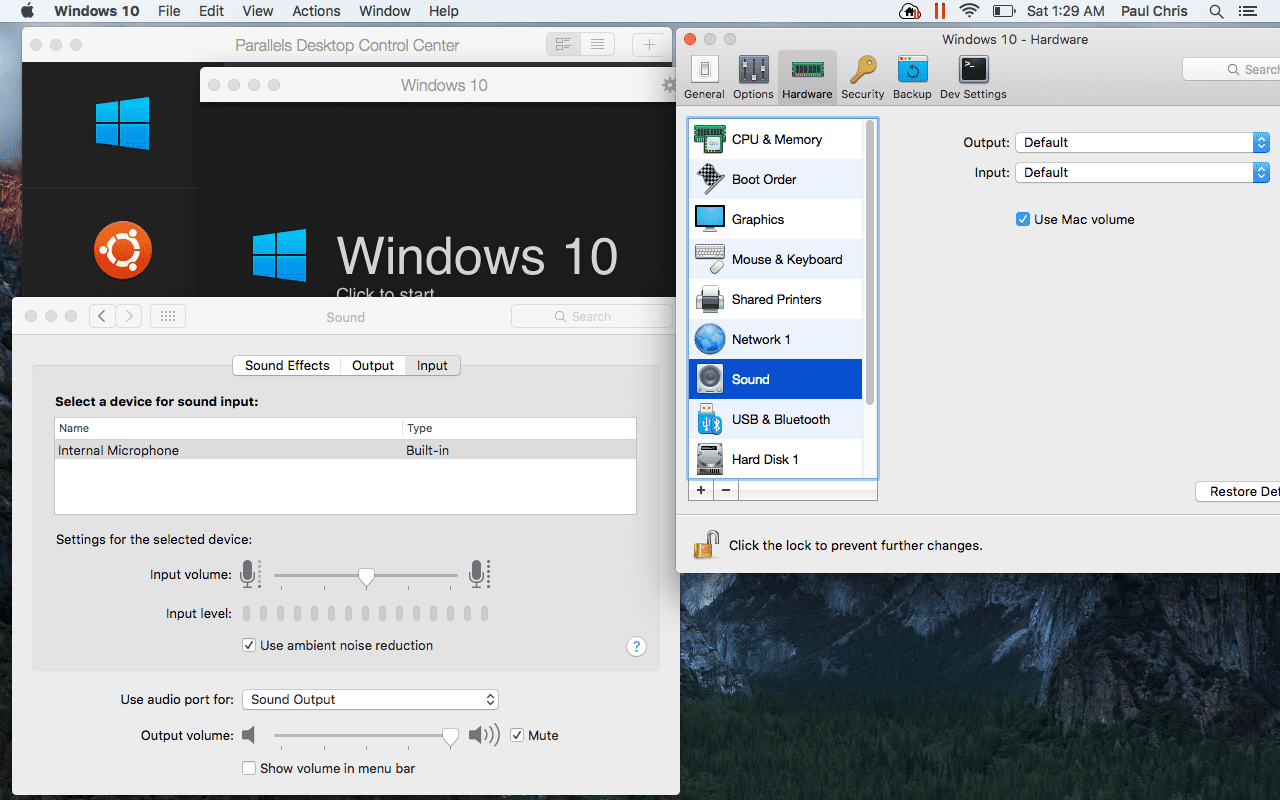Select Sound item in hardware list
The image size is (1280, 800).
776,379
